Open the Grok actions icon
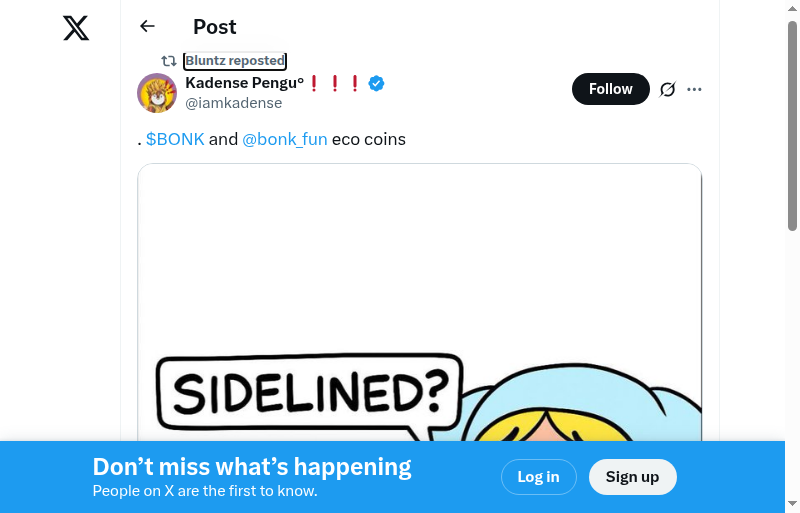 (x=668, y=89)
